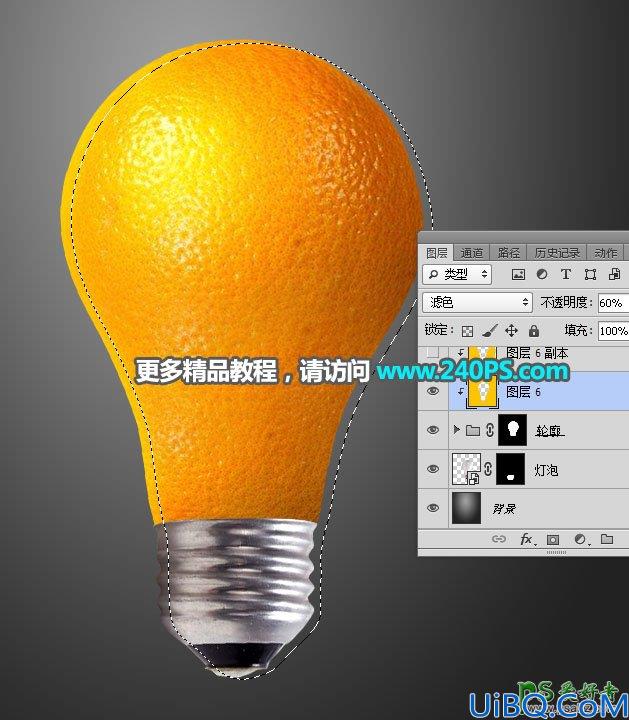Select the 图层 6 layer thumbnail
The image size is (629, 720).
(482, 390)
